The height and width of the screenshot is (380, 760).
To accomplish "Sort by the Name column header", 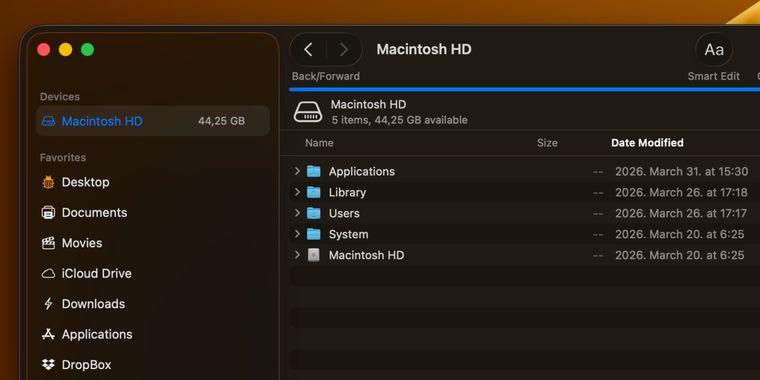I will (319, 143).
